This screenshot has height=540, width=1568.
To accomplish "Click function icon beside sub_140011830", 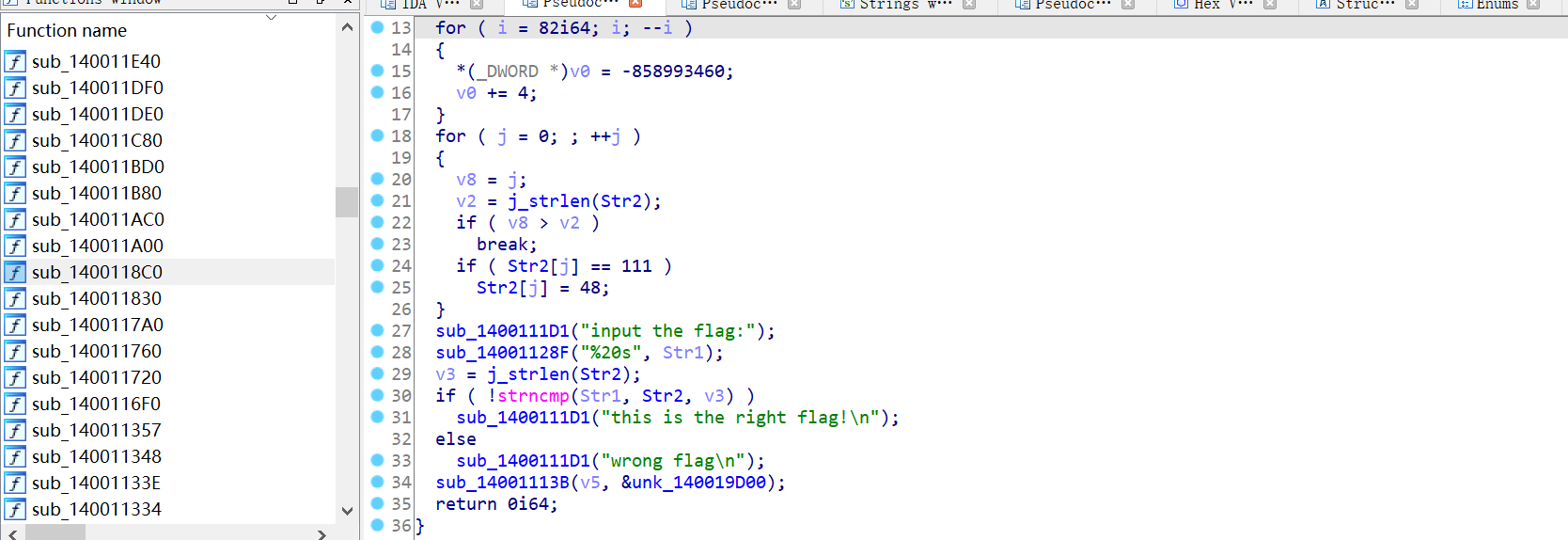I will [15, 299].
